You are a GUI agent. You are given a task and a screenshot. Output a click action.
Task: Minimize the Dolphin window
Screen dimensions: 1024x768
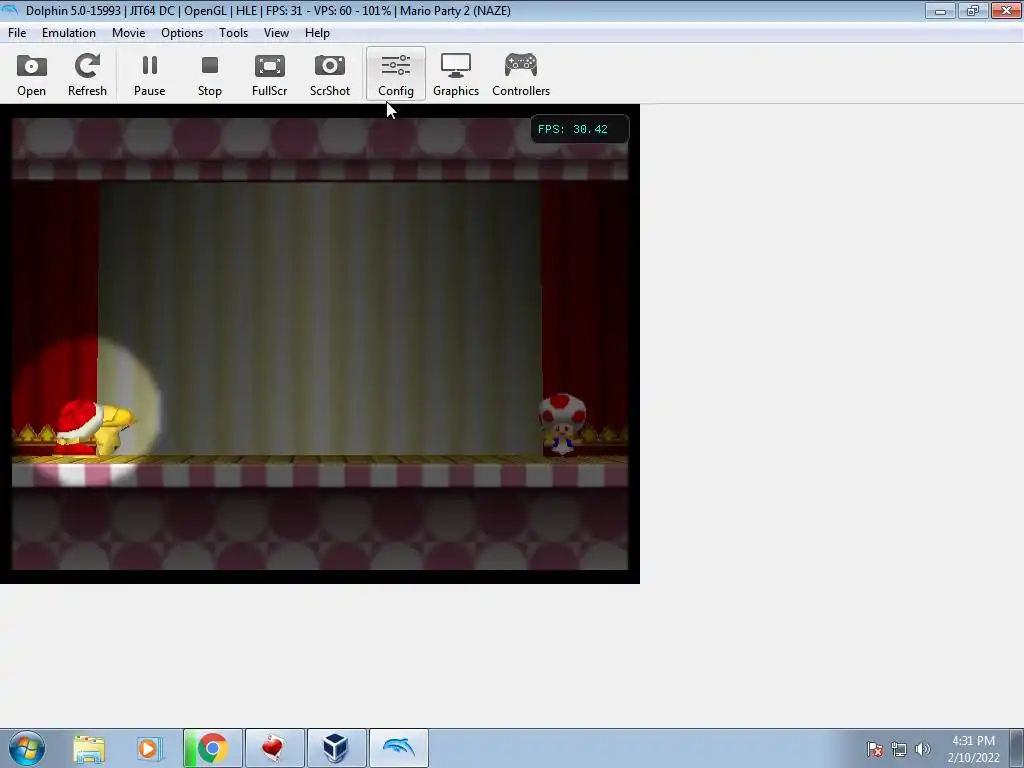(940, 10)
